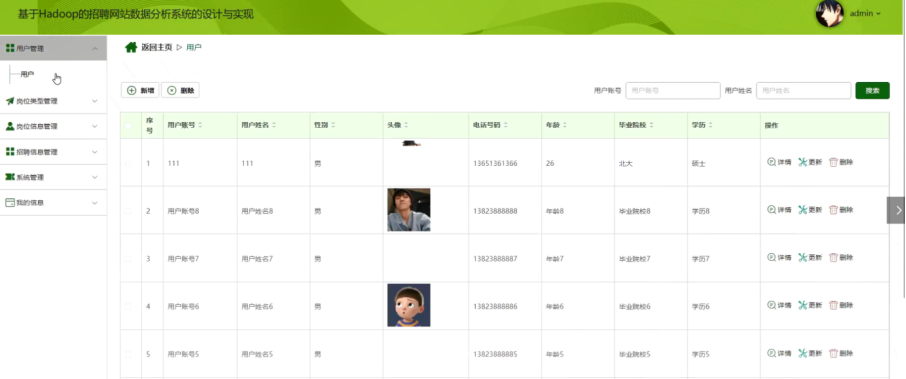
Task: Check the row checkbox for 用户账号8
Action: pos(128,211)
